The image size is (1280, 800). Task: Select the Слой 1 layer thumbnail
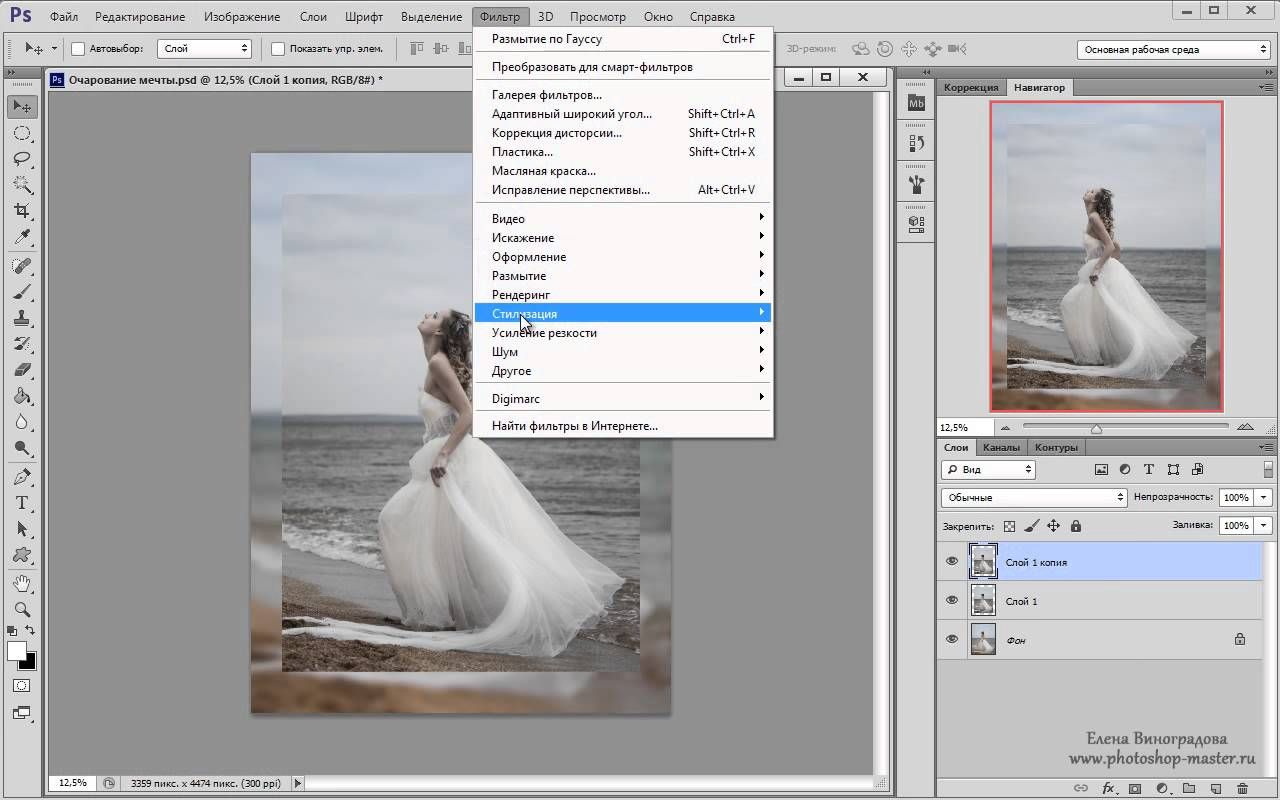[x=984, y=601]
